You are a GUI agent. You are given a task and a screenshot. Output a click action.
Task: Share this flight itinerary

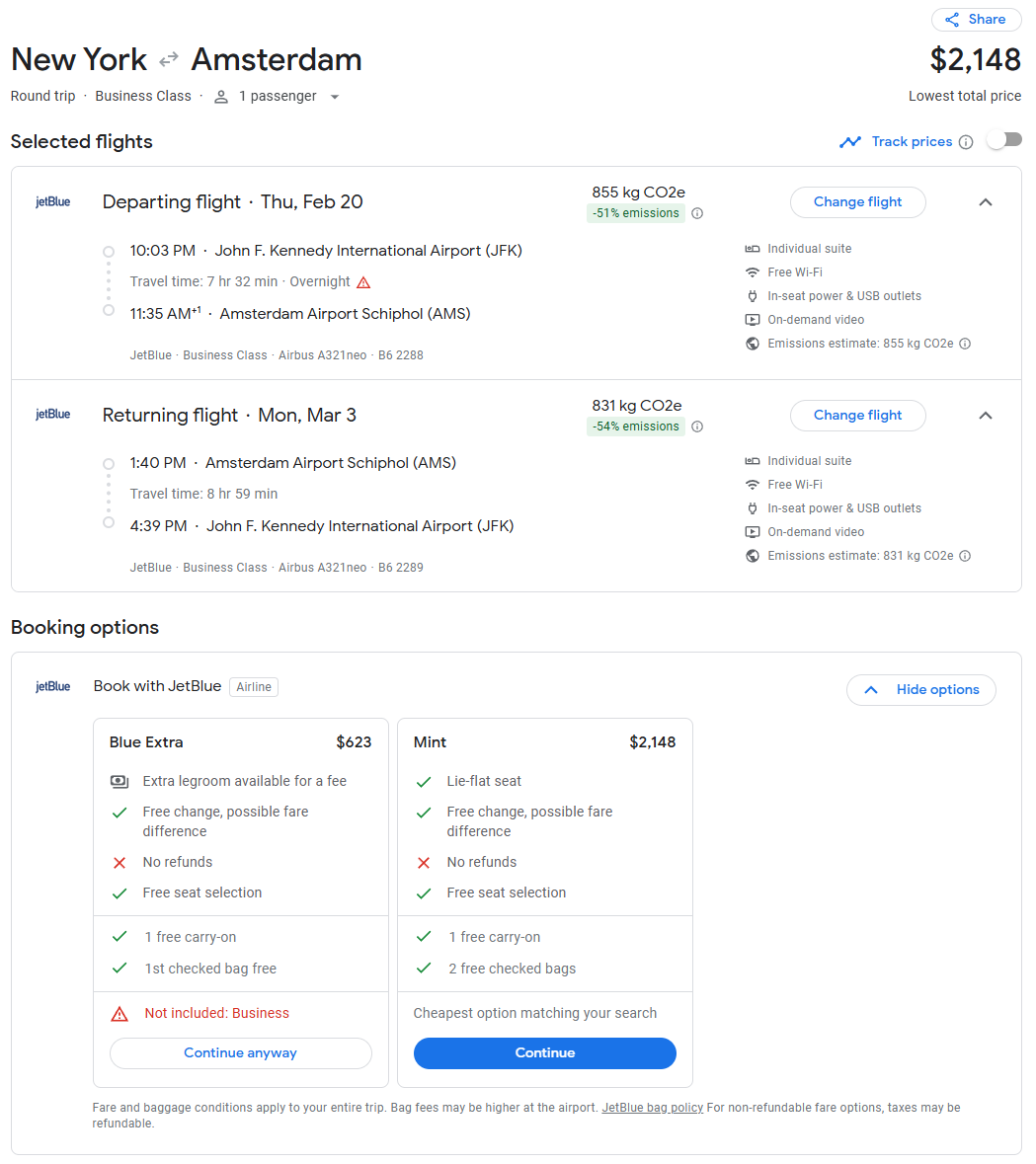(x=976, y=20)
